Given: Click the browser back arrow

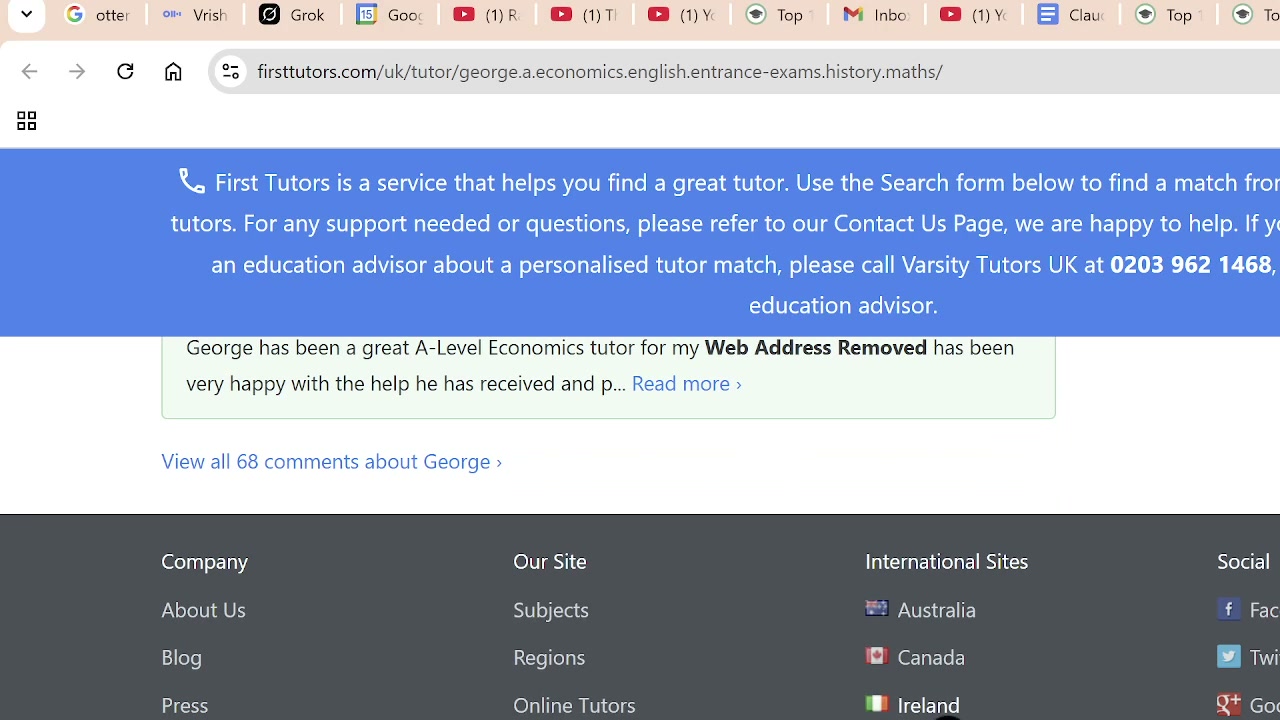Looking at the screenshot, I should (x=29, y=72).
